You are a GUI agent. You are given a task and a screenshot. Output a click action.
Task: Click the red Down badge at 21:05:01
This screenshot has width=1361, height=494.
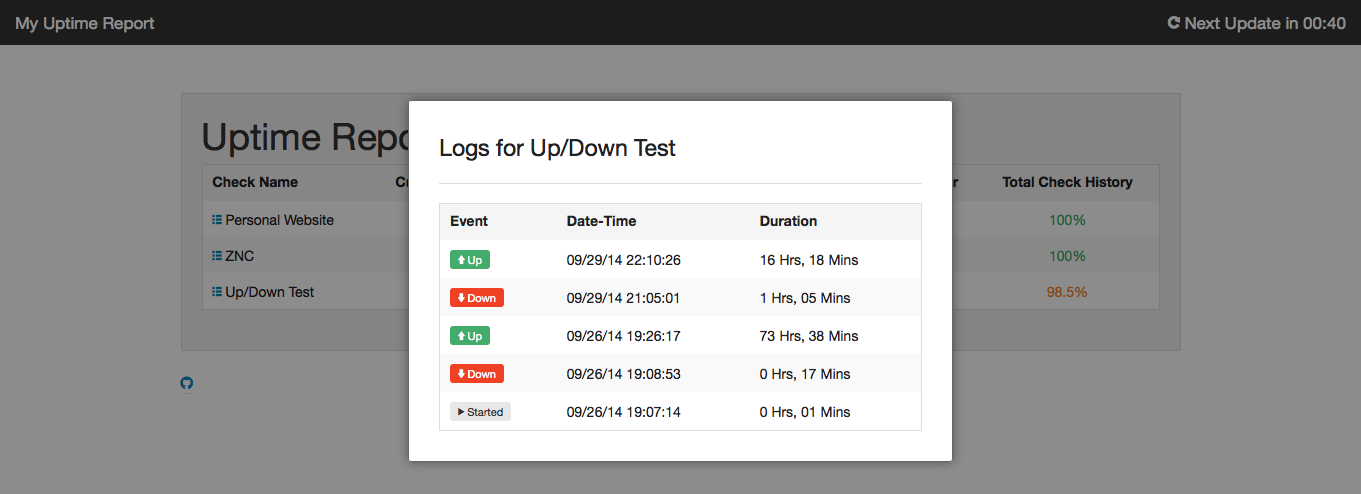477,298
